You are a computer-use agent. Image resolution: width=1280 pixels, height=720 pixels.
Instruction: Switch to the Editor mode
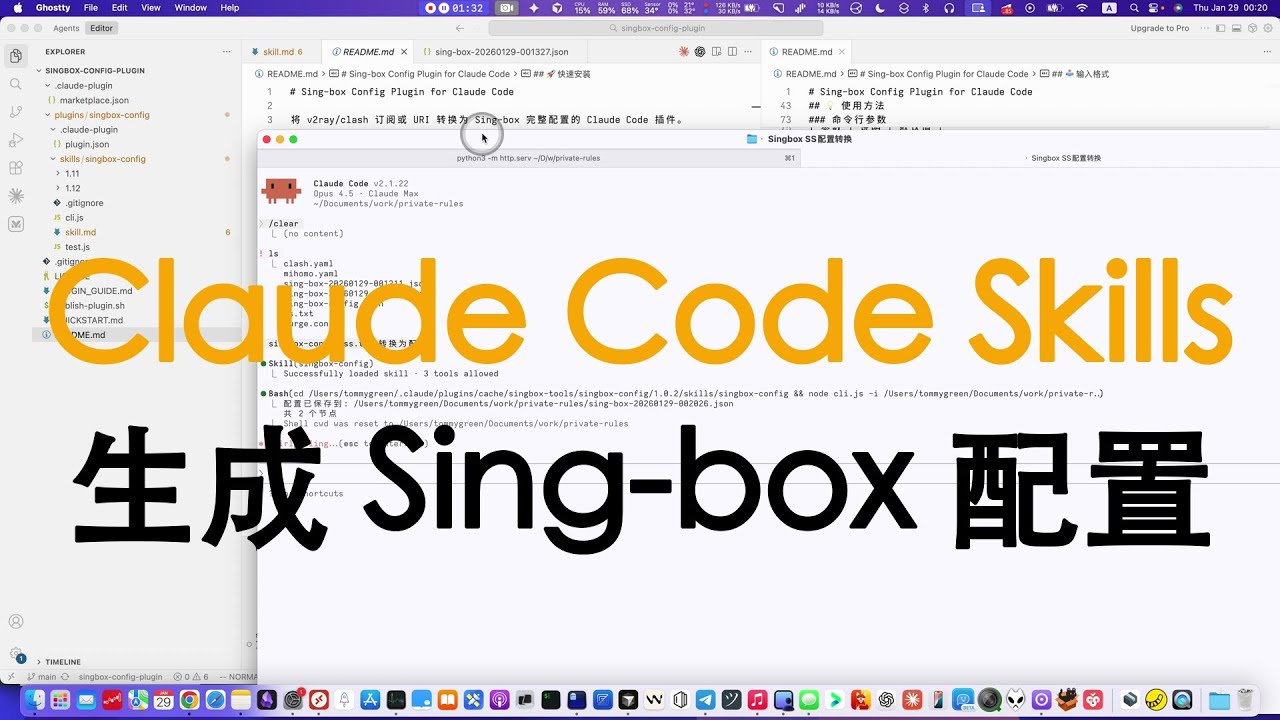tap(101, 28)
